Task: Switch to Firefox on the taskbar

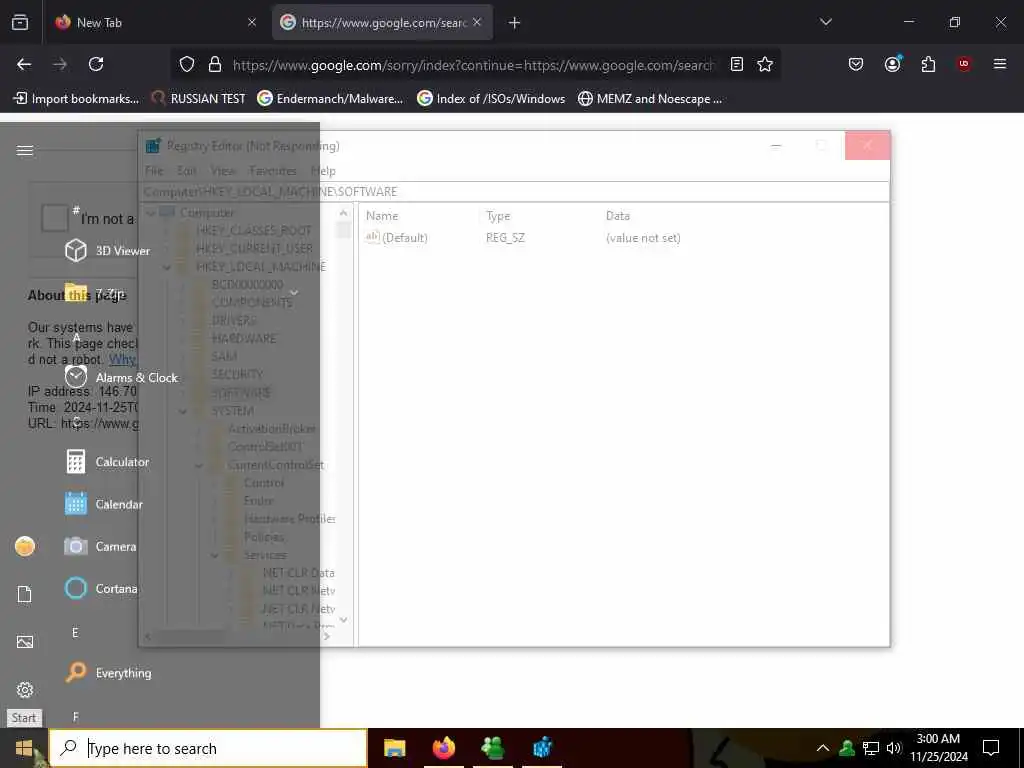Action: [444, 748]
